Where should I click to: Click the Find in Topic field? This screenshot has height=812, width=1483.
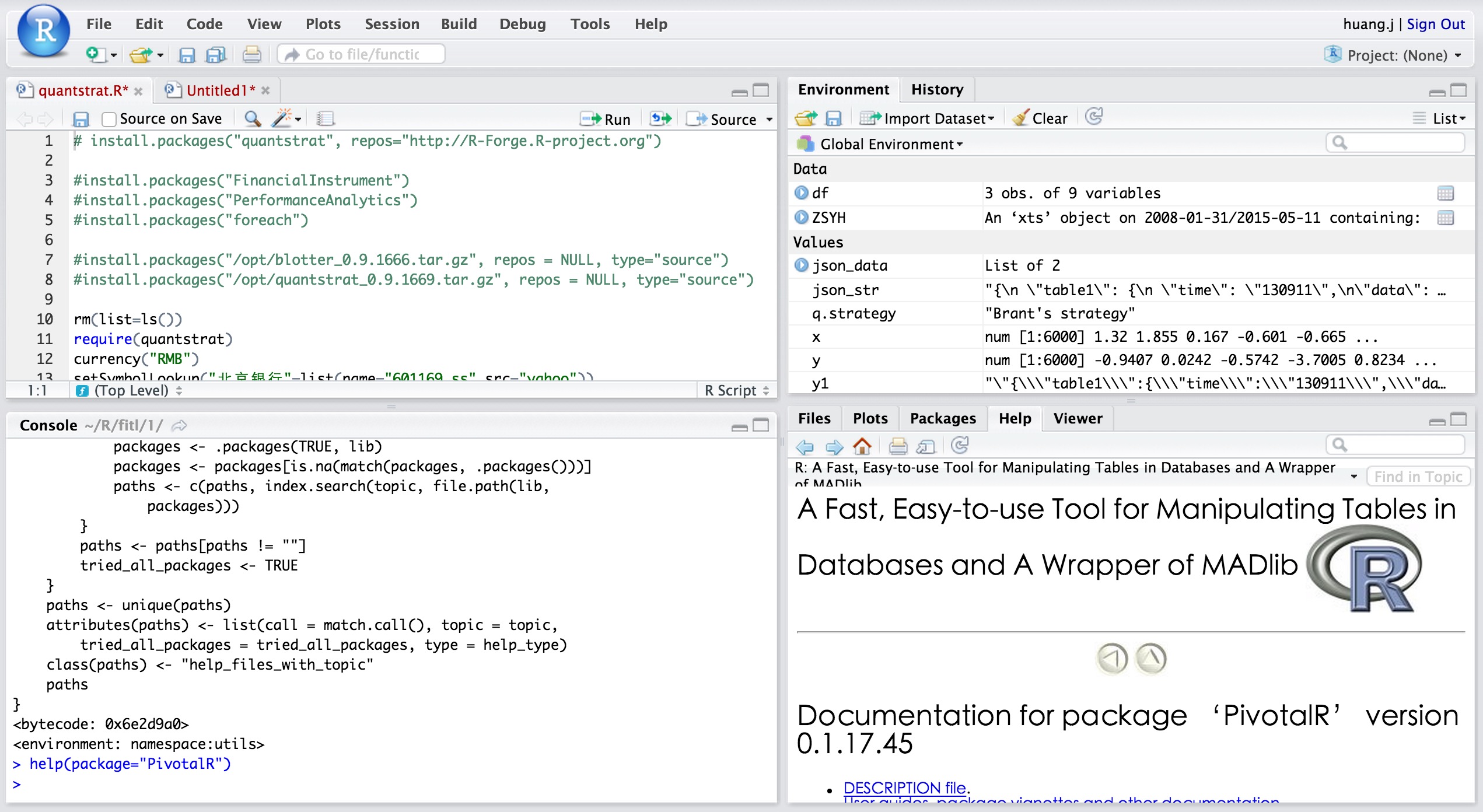[x=1418, y=477]
